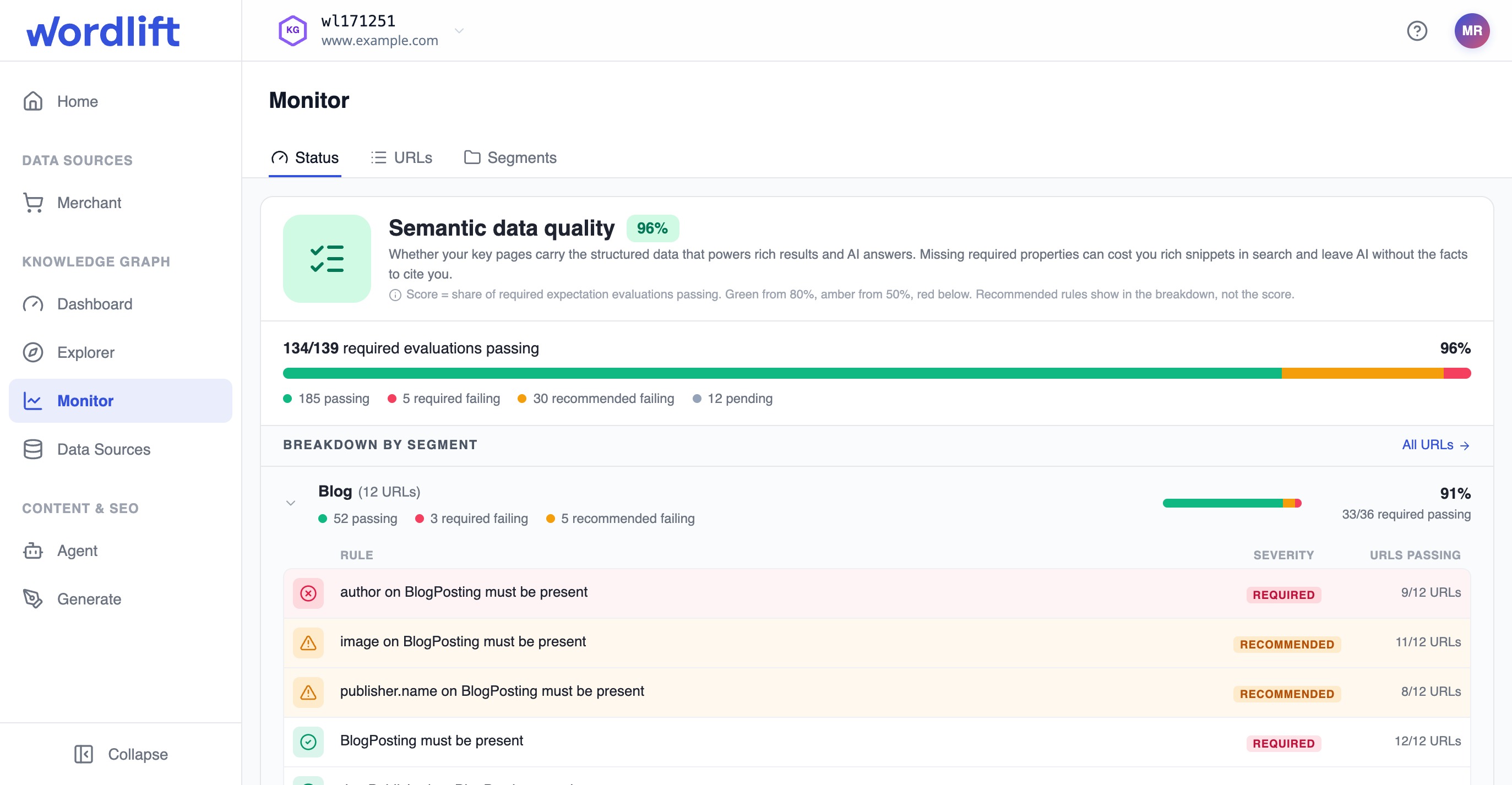Click the 96% score badge

pyautogui.click(x=652, y=228)
